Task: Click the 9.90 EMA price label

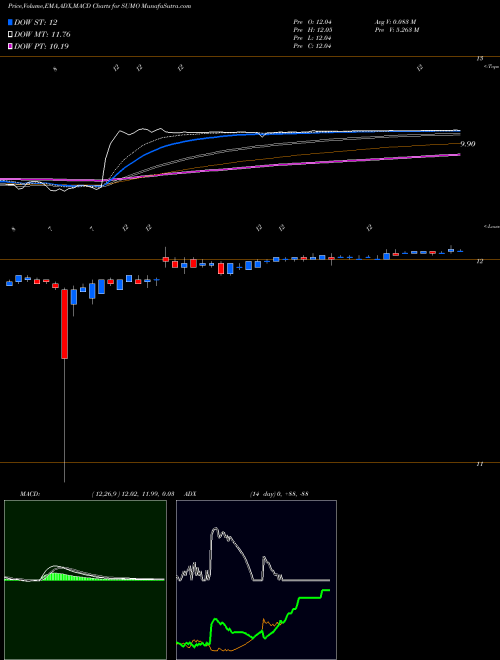Action: [x=468, y=144]
